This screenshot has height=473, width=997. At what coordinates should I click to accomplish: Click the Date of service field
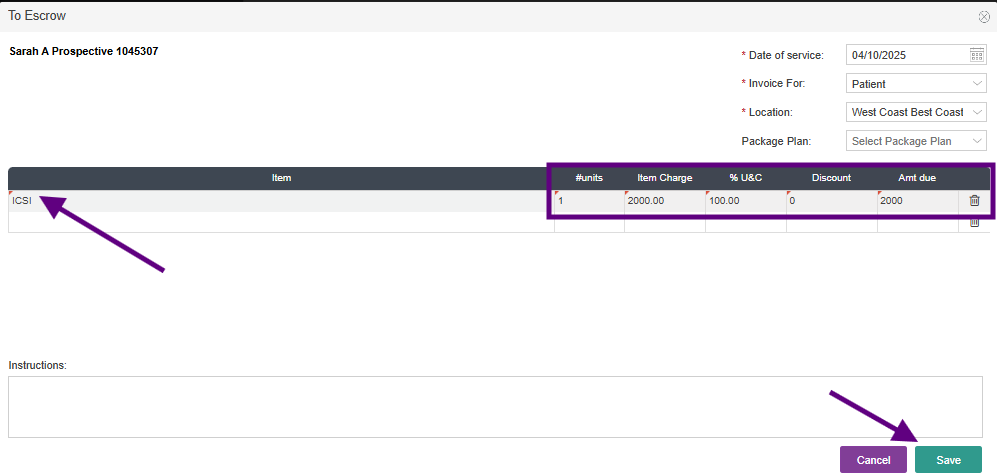coord(906,55)
